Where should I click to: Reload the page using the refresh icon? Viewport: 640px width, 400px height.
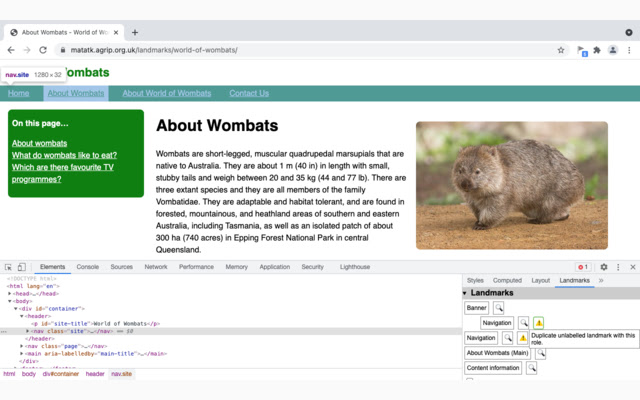pos(43,50)
